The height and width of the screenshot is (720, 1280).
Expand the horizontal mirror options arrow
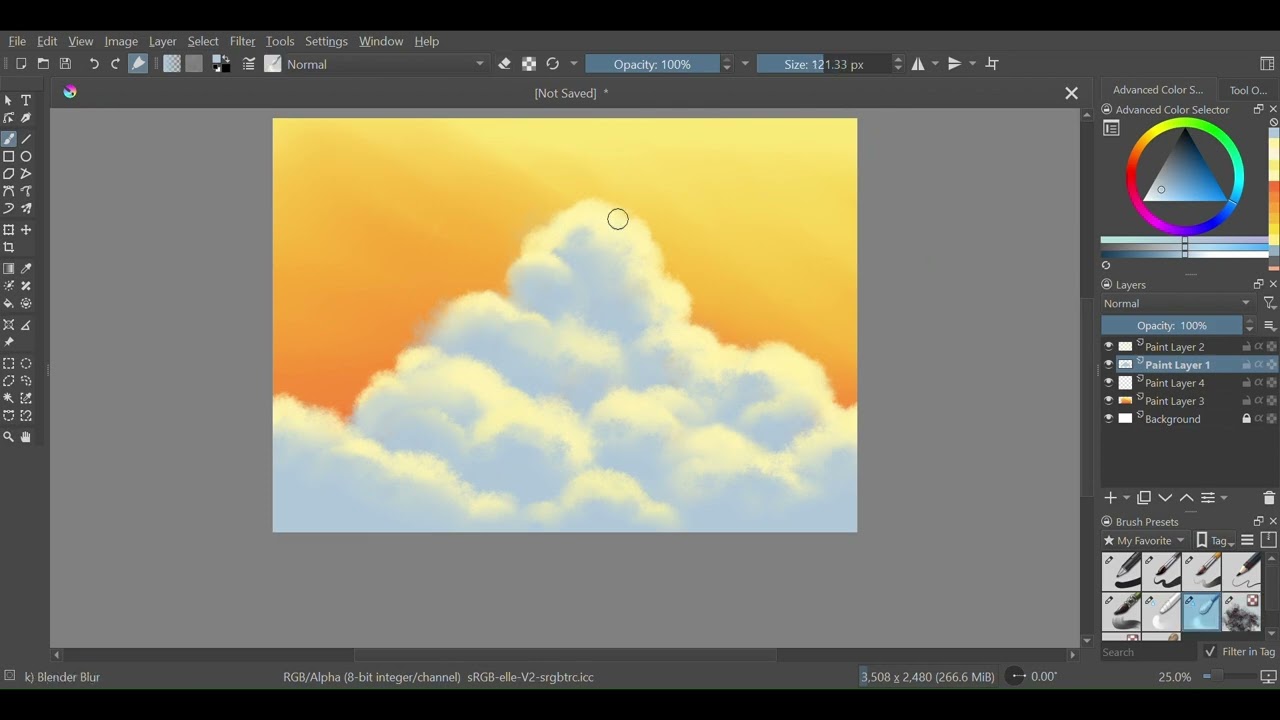pyautogui.click(x=936, y=64)
